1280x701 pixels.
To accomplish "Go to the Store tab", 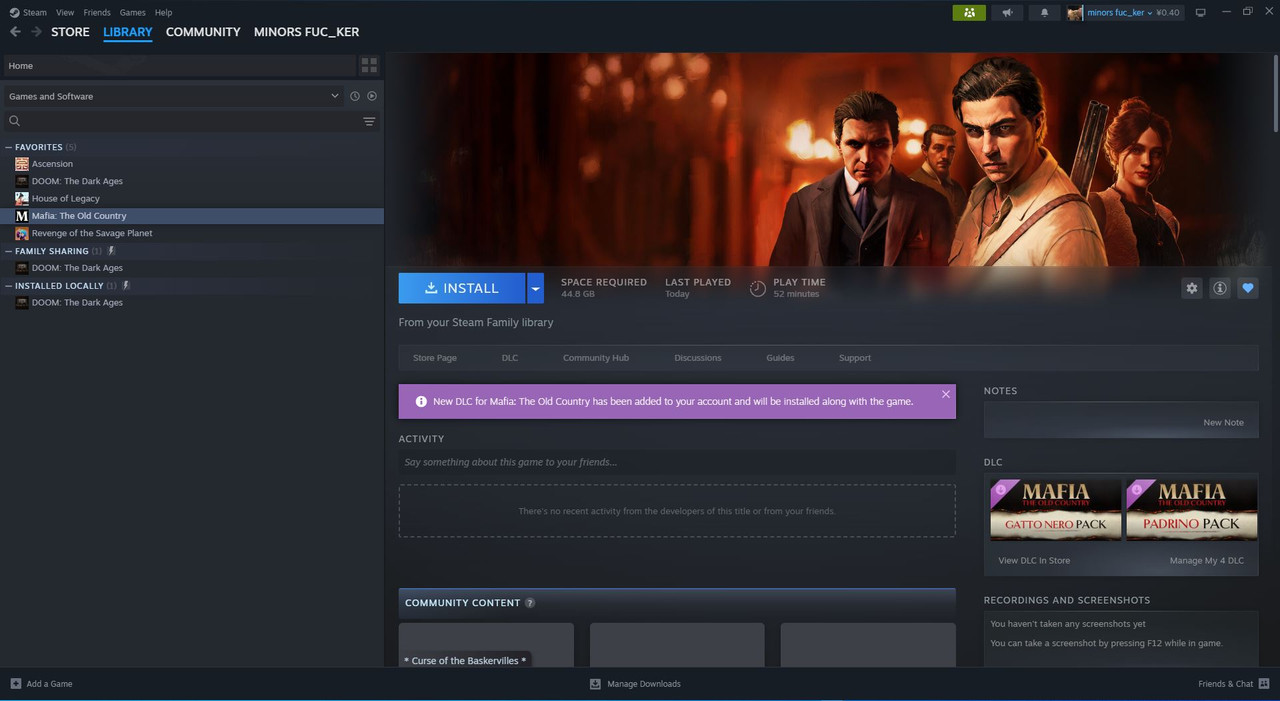I will 70,32.
